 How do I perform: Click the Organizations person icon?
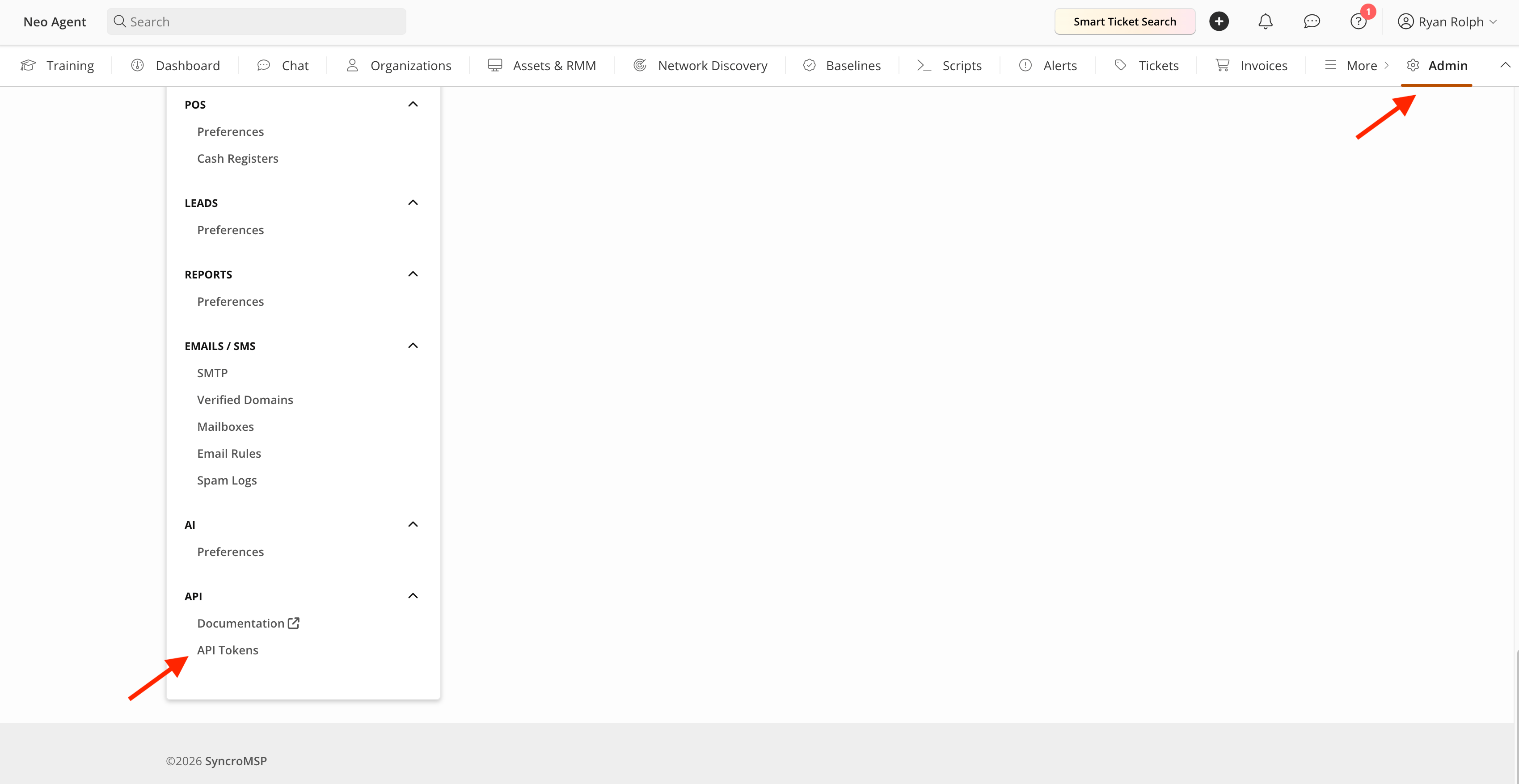tap(352, 65)
